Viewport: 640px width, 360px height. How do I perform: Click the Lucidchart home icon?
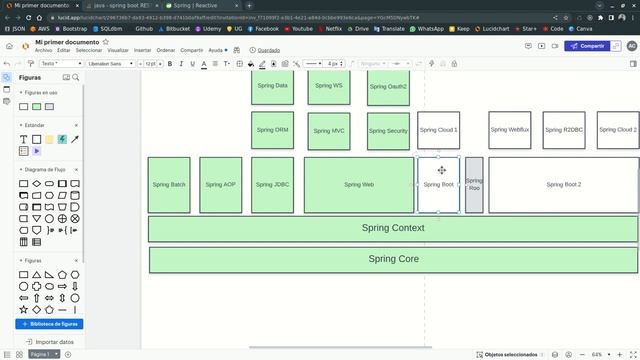point(9,46)
